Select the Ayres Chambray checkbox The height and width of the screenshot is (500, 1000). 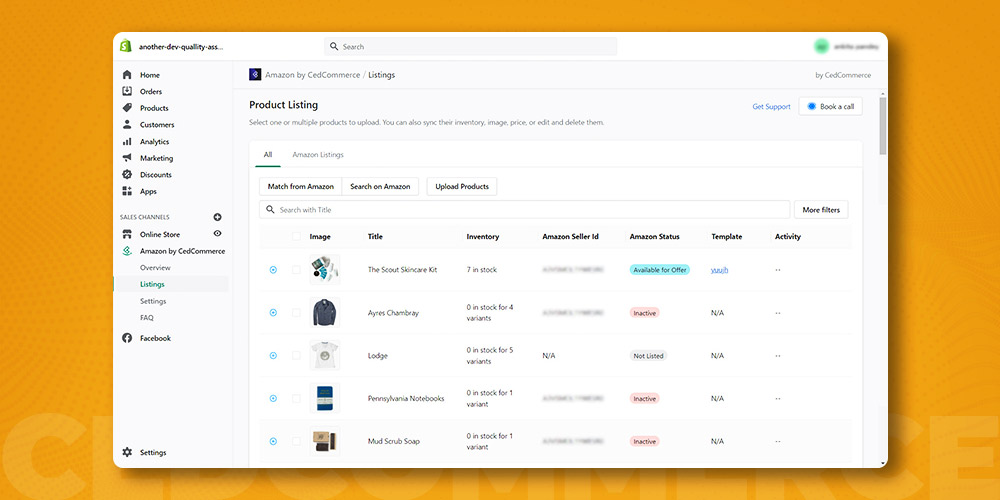296,312
